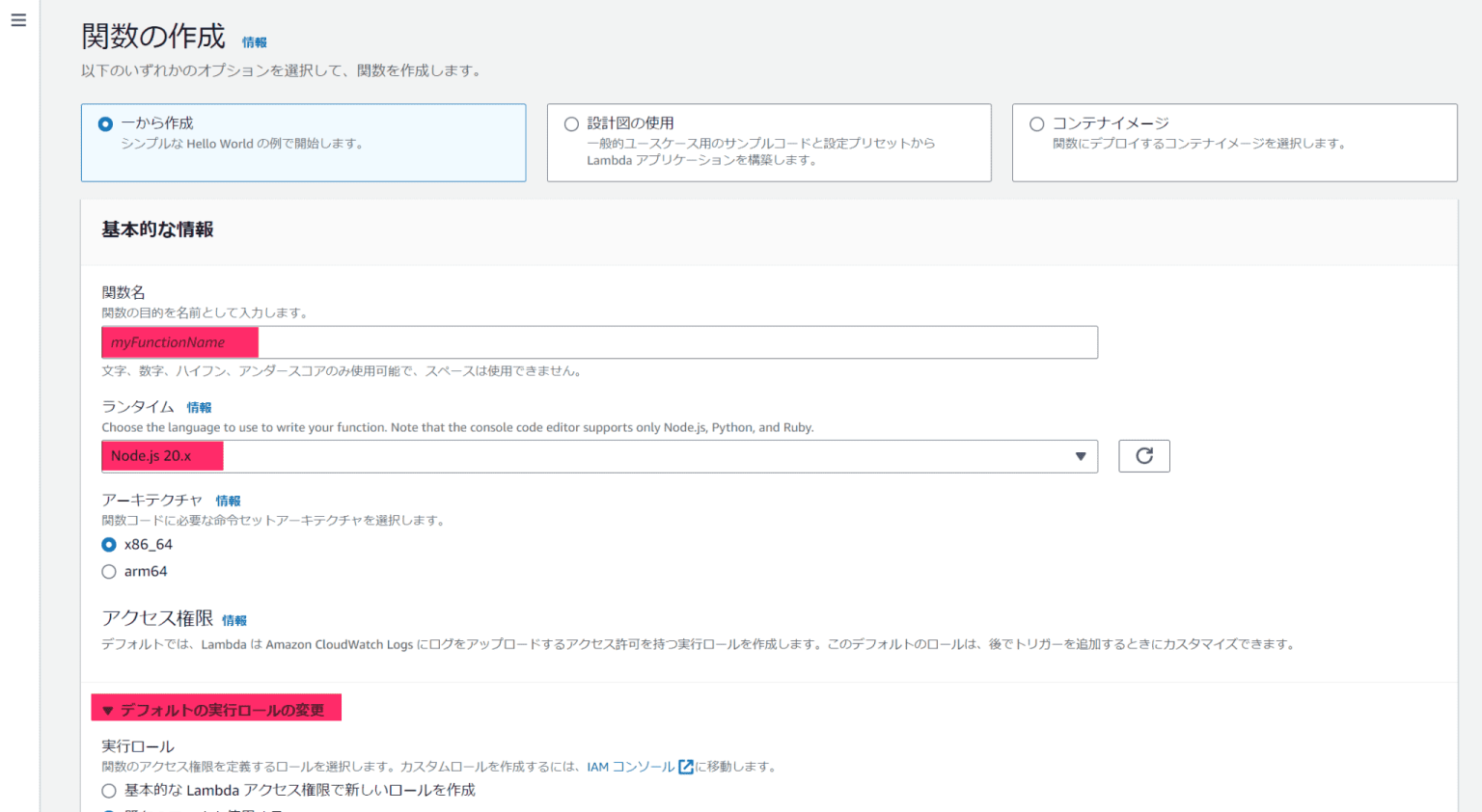Select the コンテナイメージ radio button
Viewport: 1482px width, 812px height.
(1036, 122)
